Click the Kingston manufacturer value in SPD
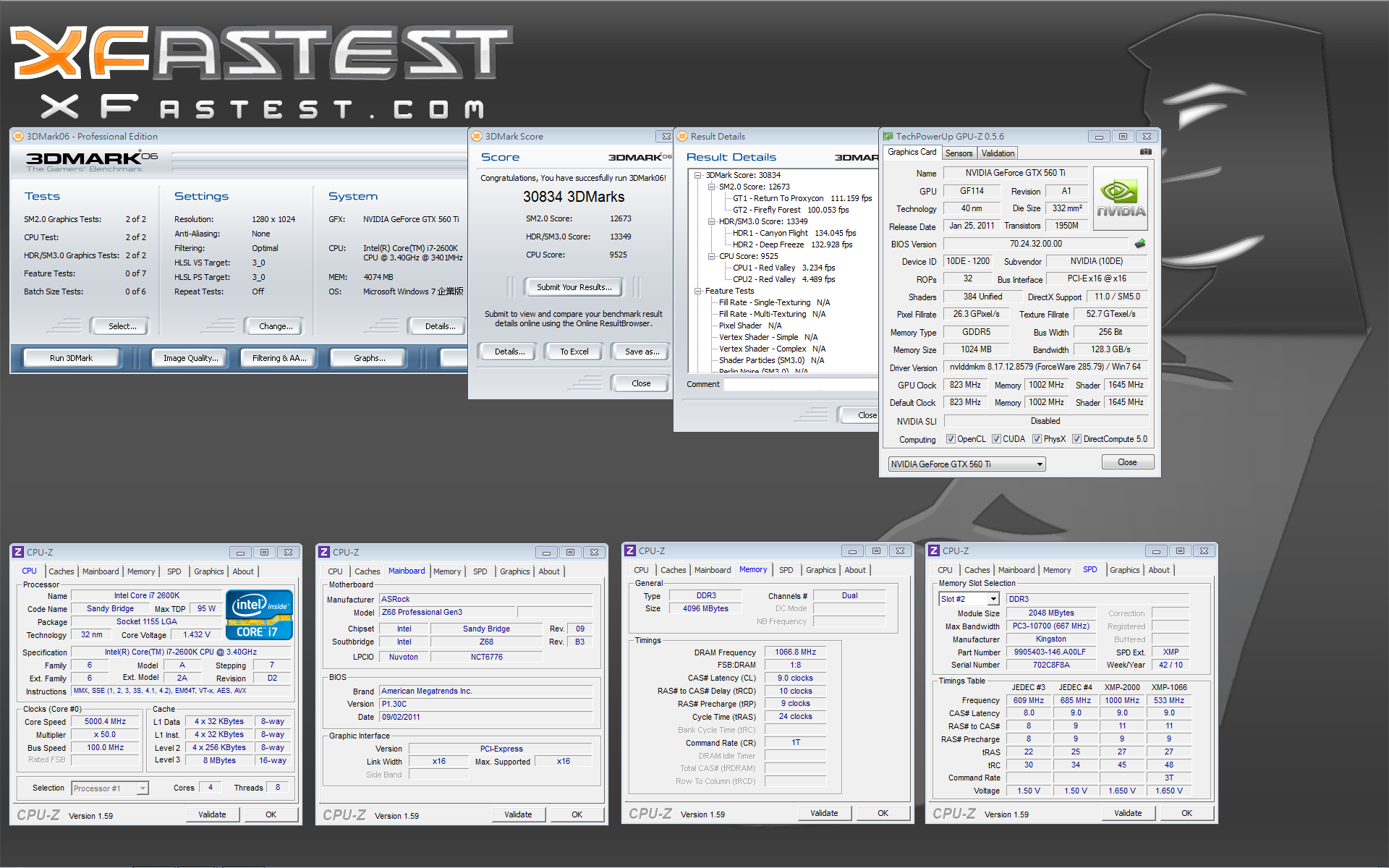 point(1050,639)
